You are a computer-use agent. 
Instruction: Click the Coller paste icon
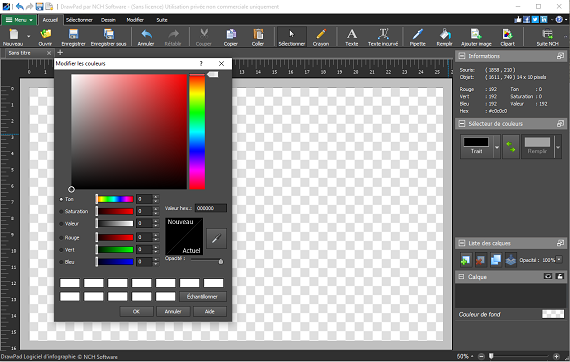[258, 37]
